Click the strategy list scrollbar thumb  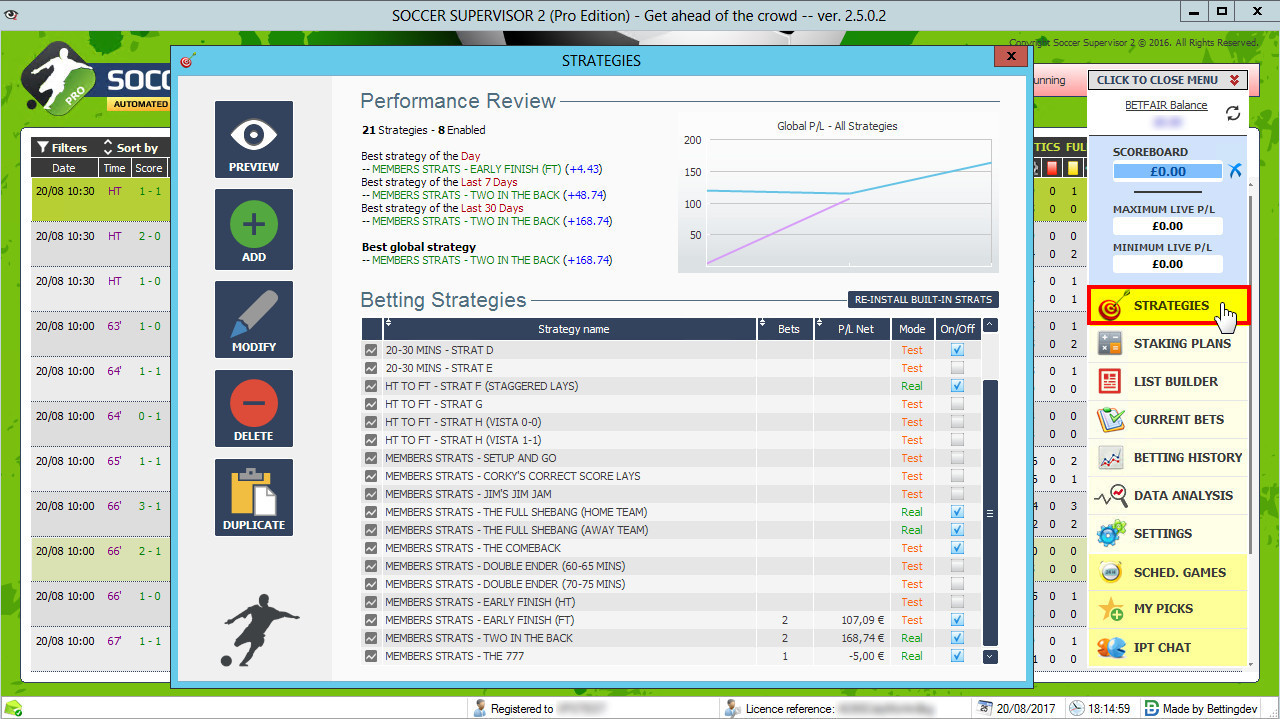[x=990, y=513]
